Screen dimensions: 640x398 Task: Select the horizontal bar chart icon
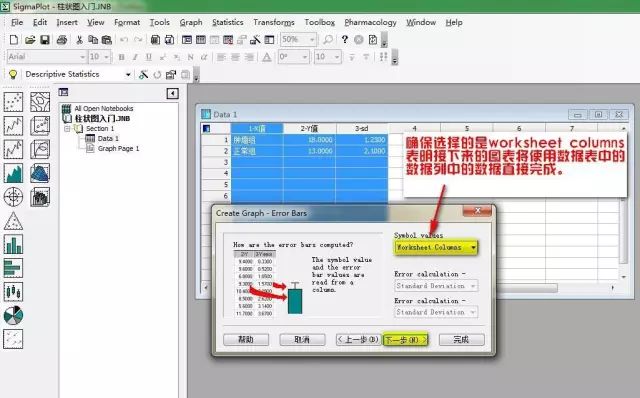[13, 268]
